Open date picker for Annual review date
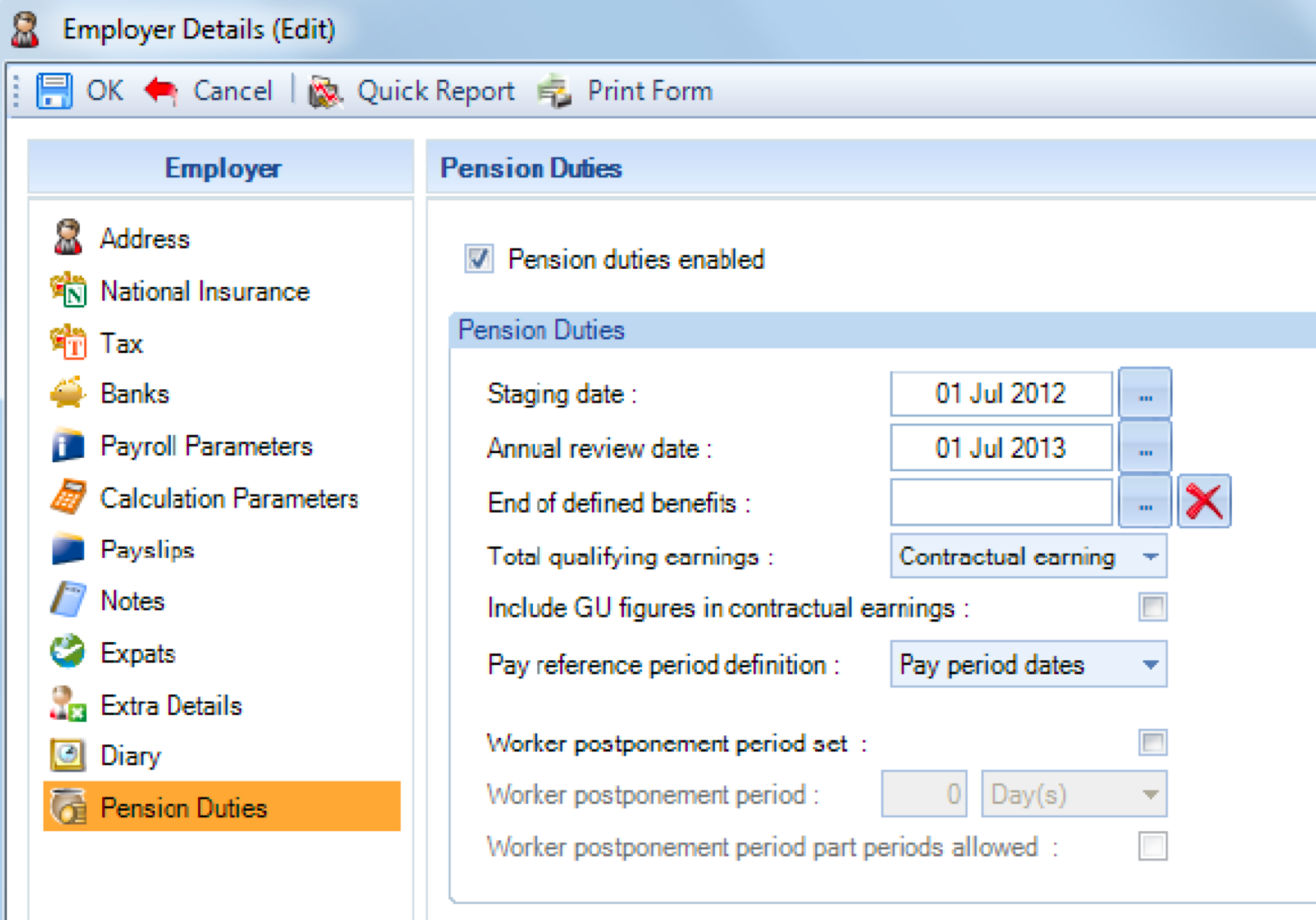Viewport: 1316px width, 920px height. pos(1145,448)
